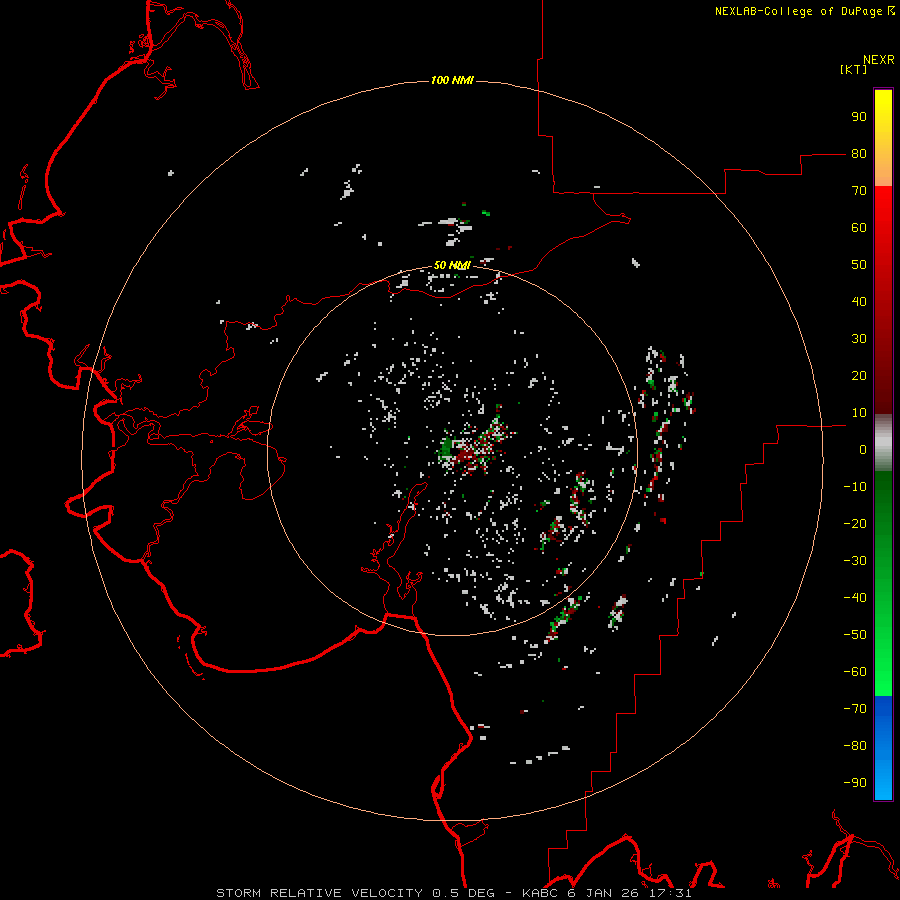The height and width of the screenshot is (900, 900).
Task: Click the 70 value on the velocity scale
Action: click(x=859, y=191)
